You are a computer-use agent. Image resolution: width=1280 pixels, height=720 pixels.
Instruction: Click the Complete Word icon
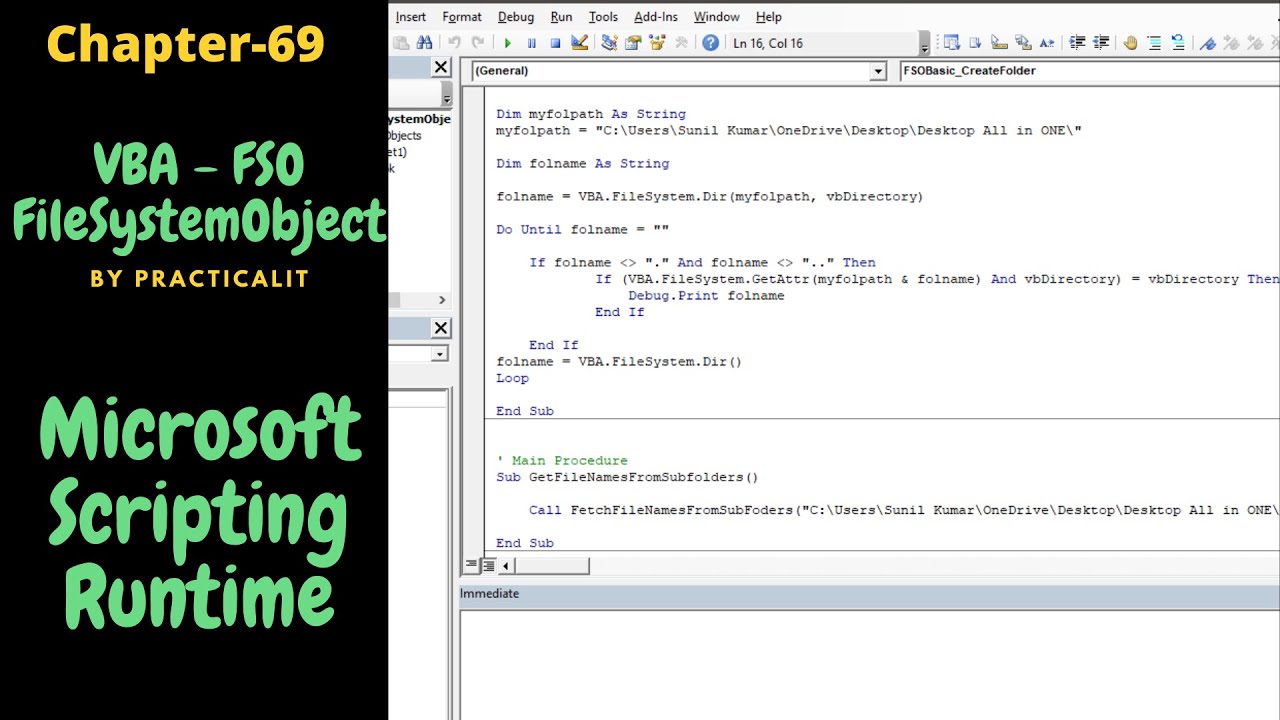coord(1047,43)
